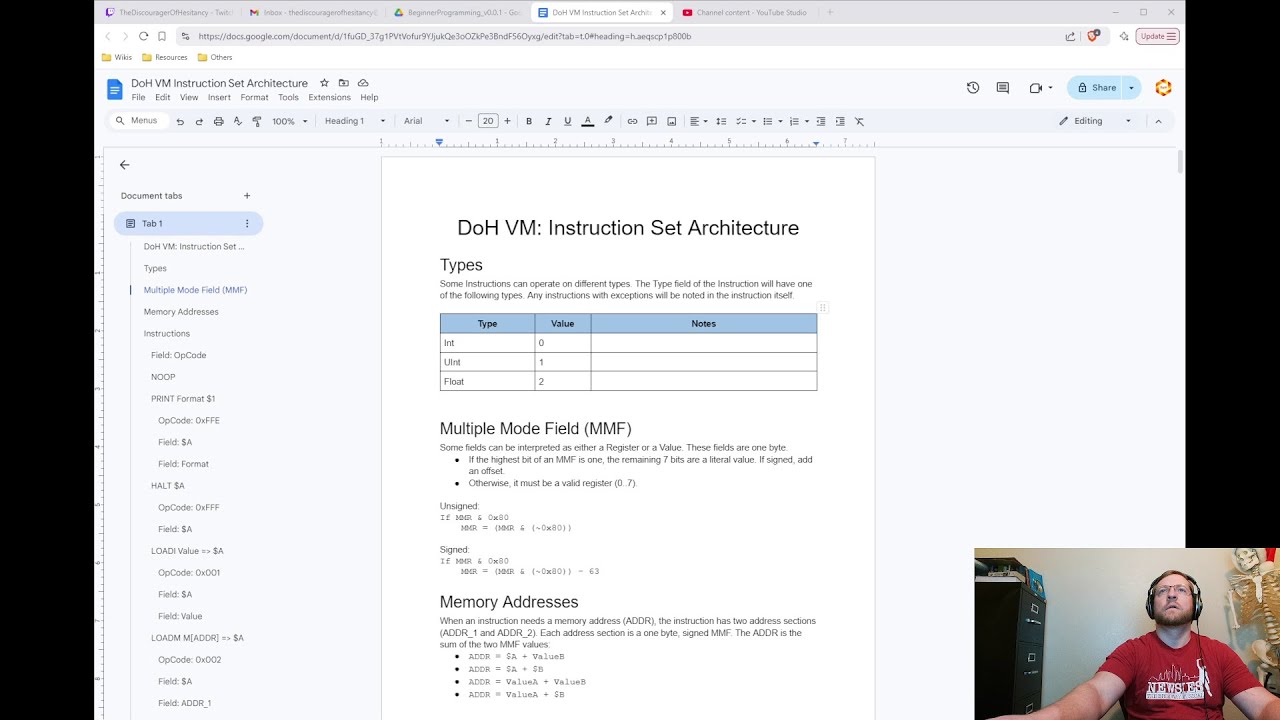Collapse the toolbar header with chevron
This screenshot has width=1280, height=720.
click(1158, 121)
